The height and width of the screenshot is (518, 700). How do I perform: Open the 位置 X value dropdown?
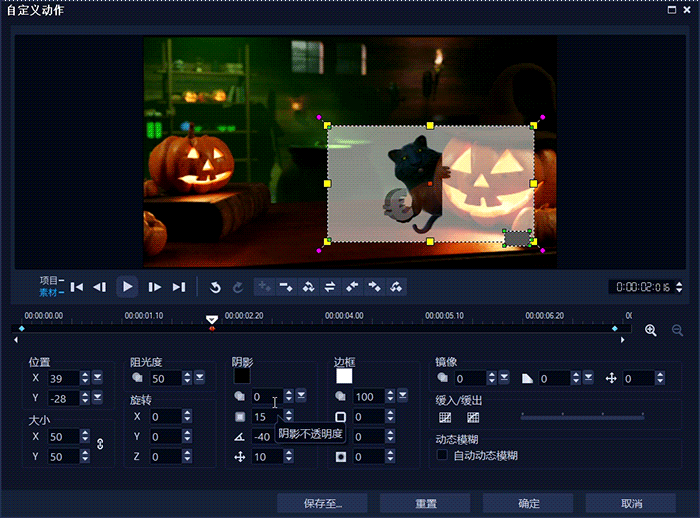(x=99, y=378)
